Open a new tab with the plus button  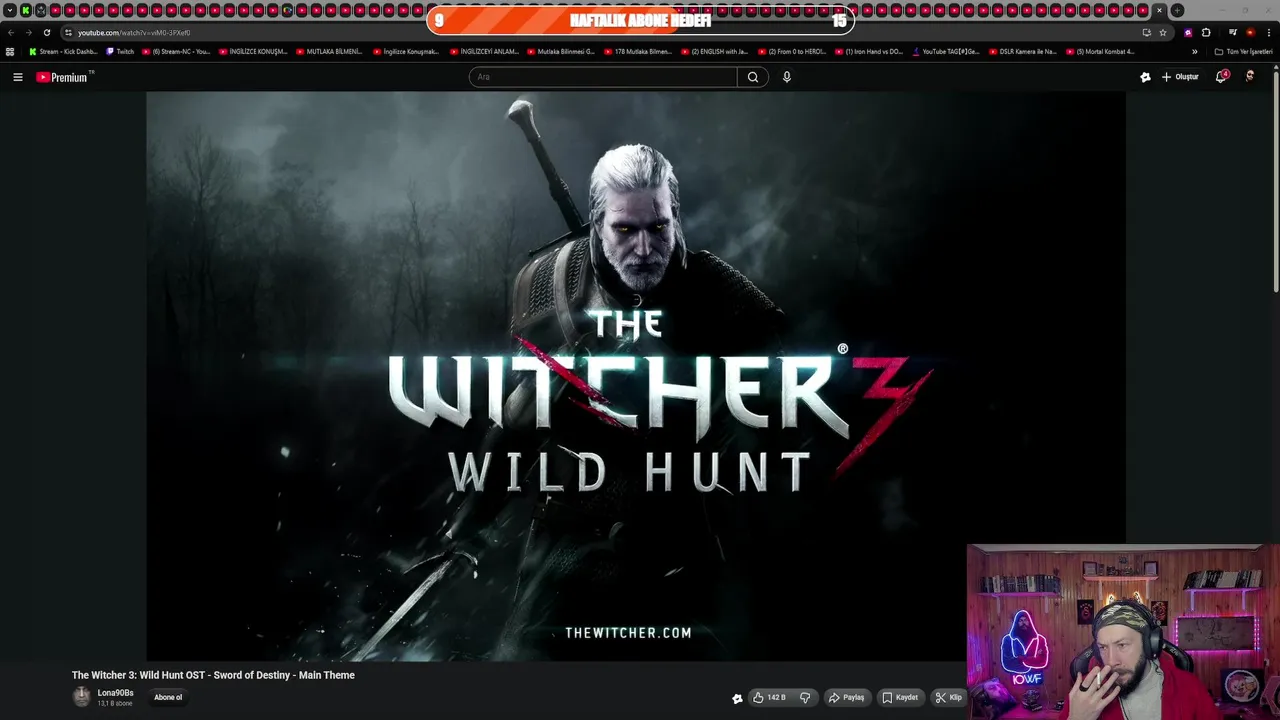[x=1177, y=10]
